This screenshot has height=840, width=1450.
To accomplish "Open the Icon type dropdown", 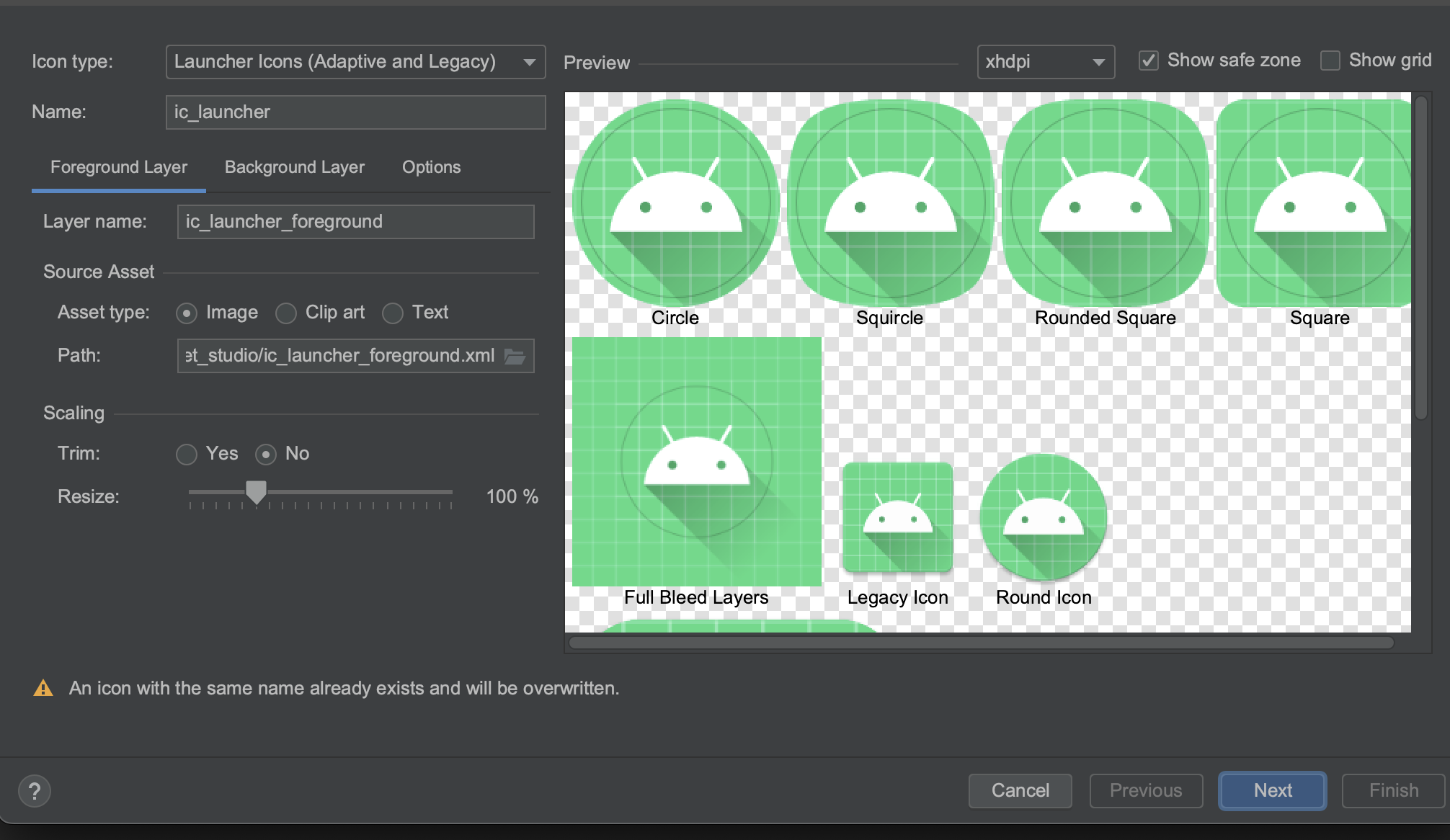I will [x=355, y=62].
